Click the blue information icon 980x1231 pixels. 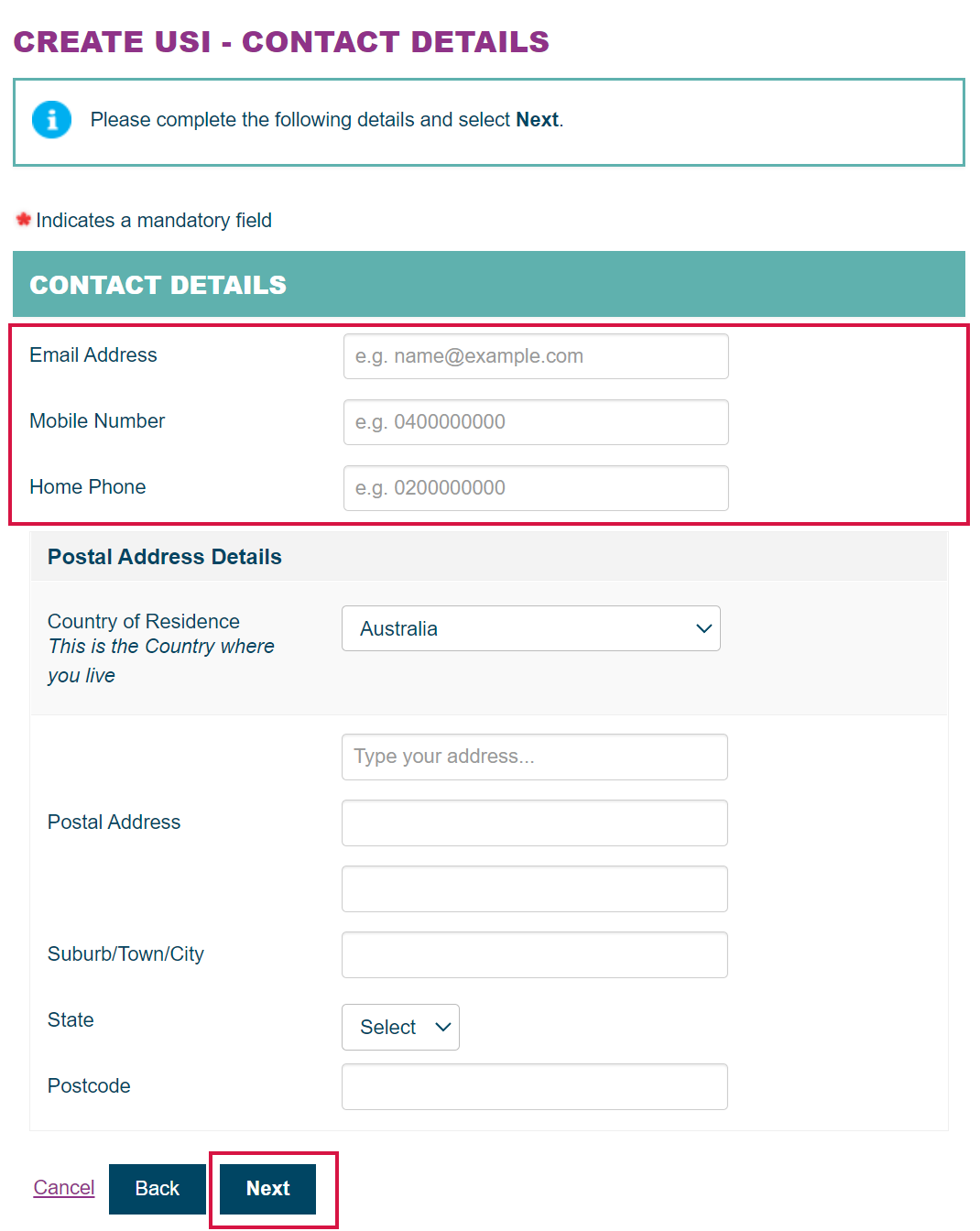pyautogui.click(x=51, y=120)
